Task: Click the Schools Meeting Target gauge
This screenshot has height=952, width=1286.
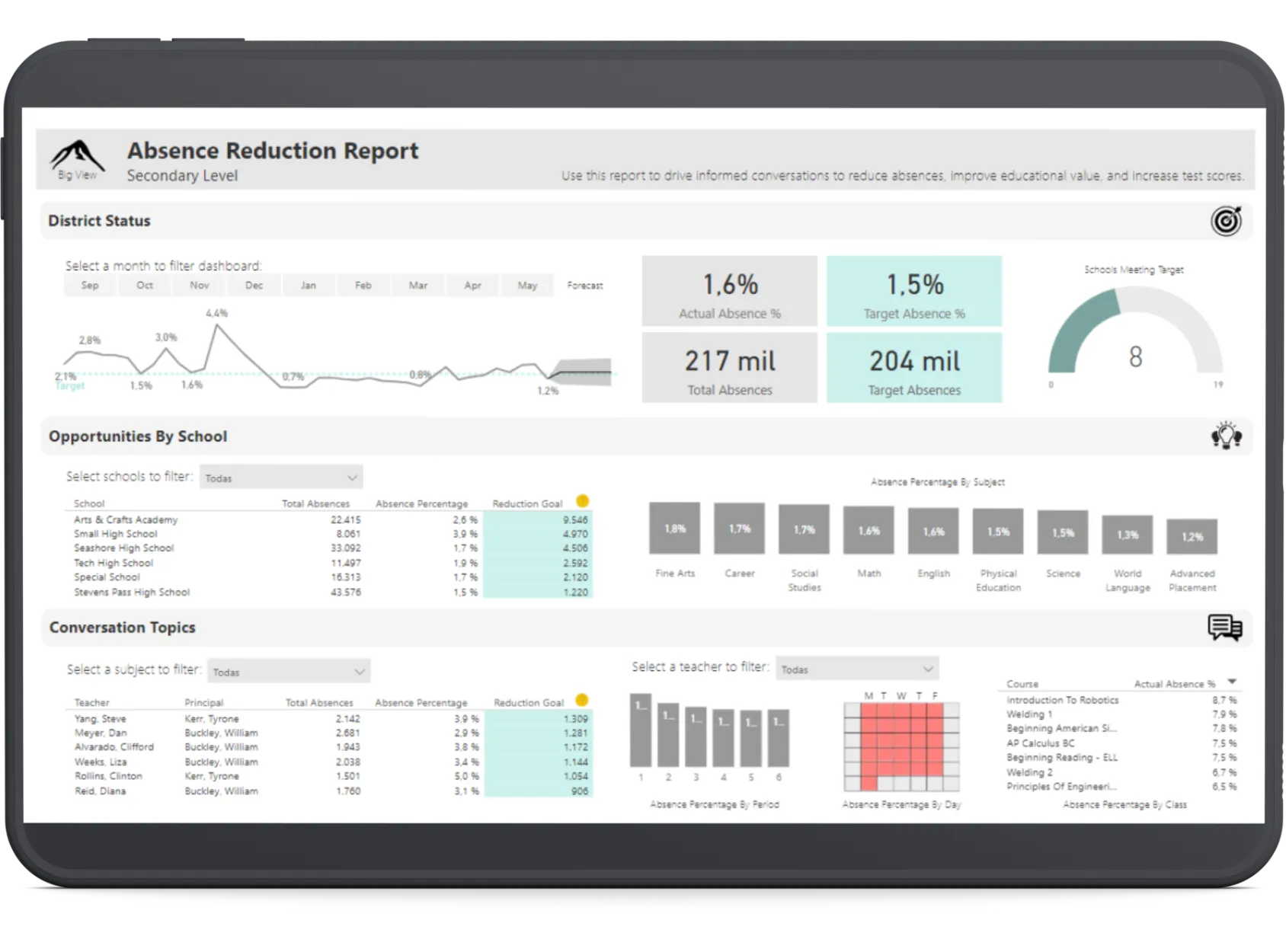Action: pos(1135,331)
